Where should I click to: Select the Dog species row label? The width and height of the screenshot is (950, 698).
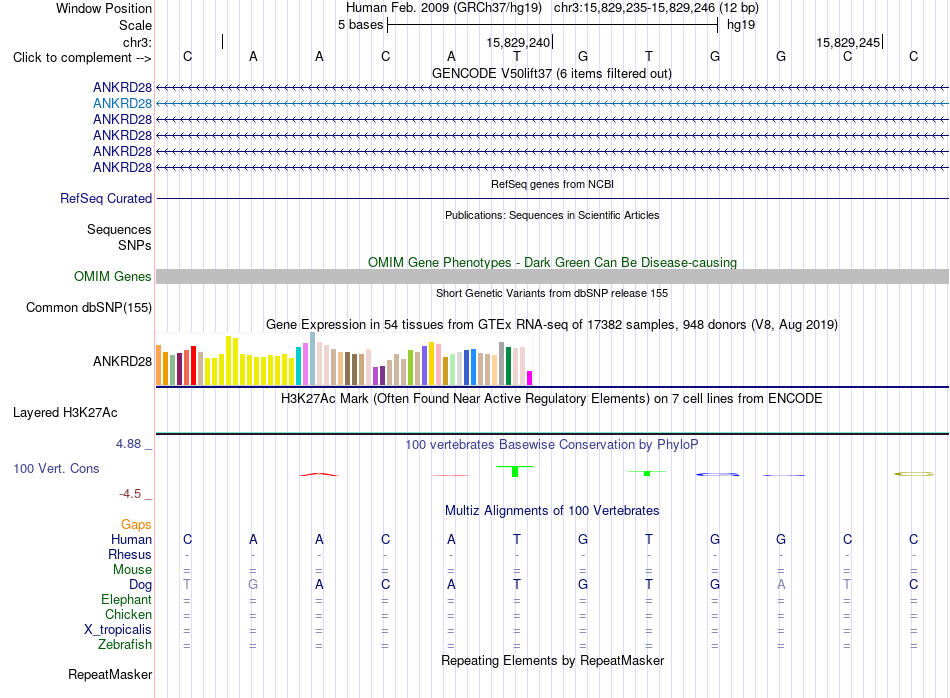point(140,585)
